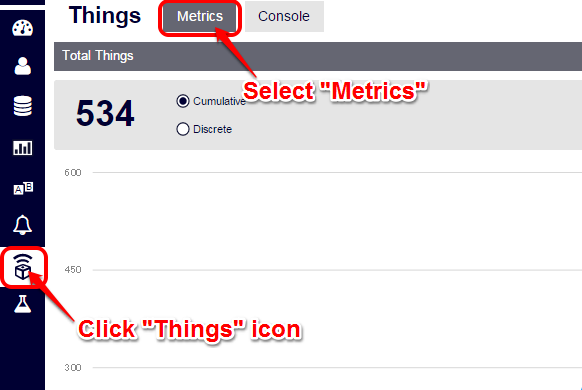Open the flask experiments icon in the sidebar

23,304
